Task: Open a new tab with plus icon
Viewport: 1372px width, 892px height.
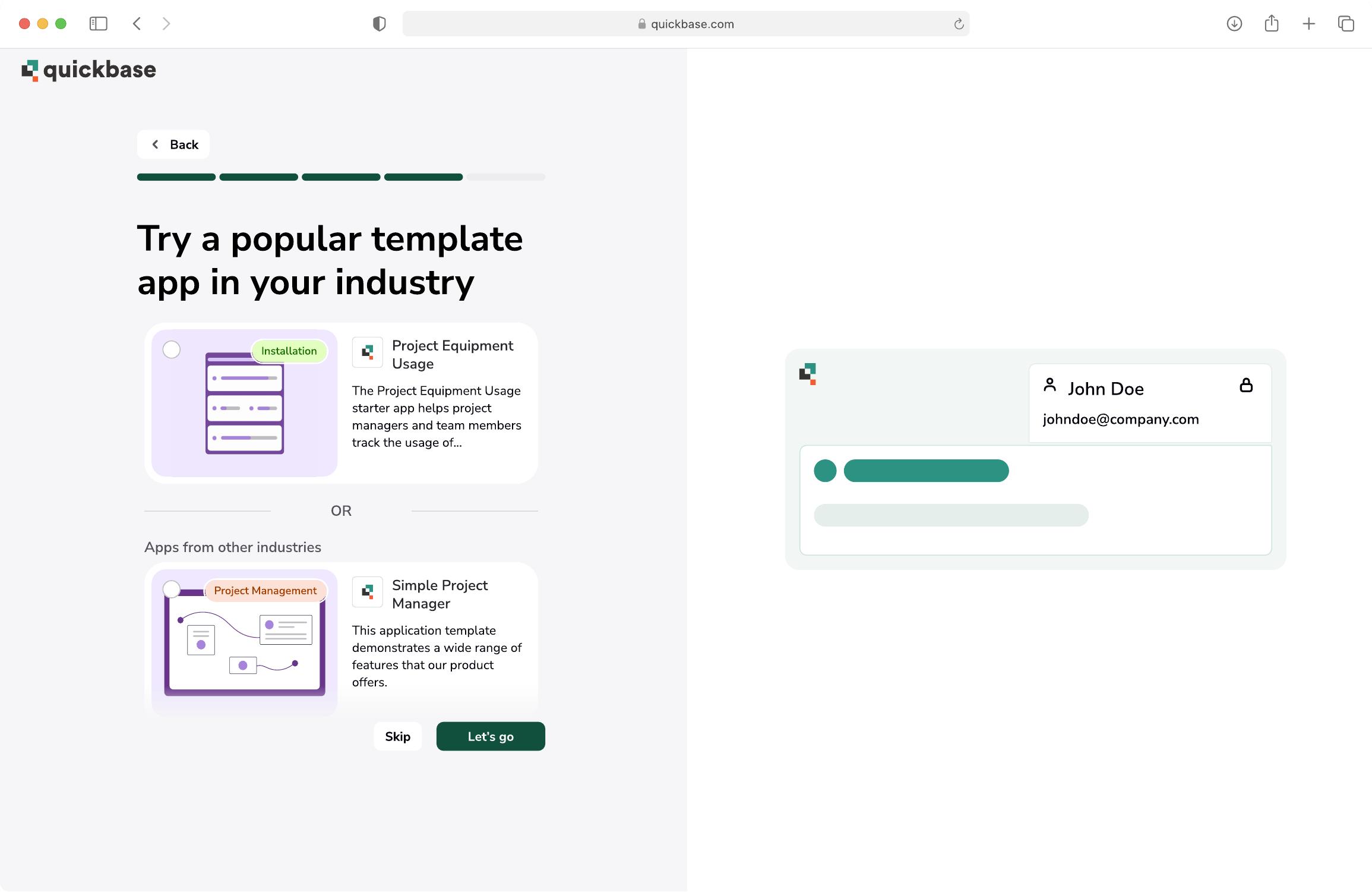Action: tap(1308, 24)
